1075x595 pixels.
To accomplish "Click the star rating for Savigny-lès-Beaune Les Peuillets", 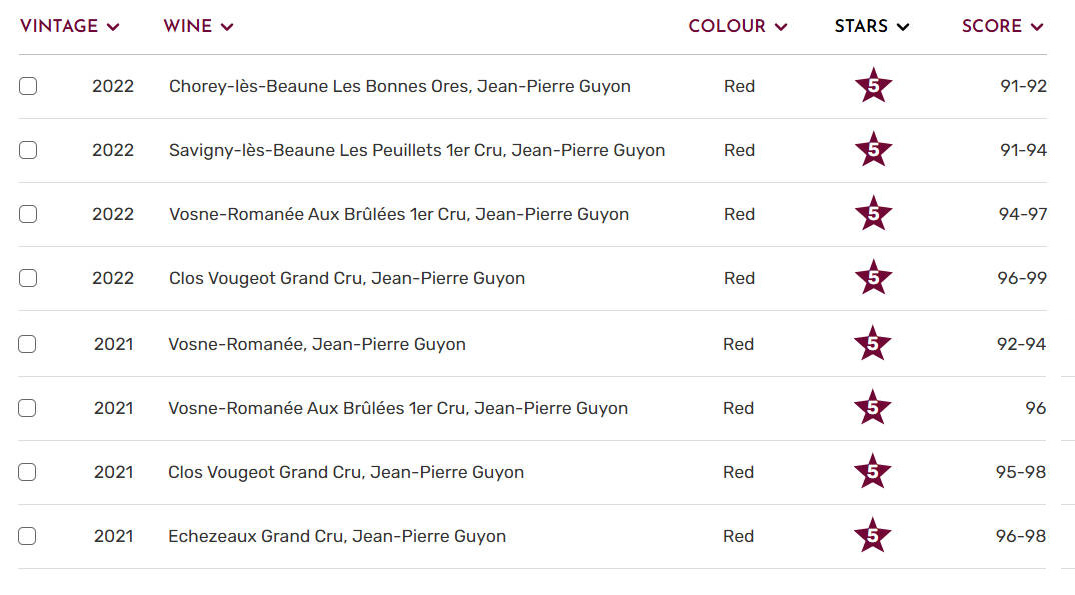I will [873, 150].
